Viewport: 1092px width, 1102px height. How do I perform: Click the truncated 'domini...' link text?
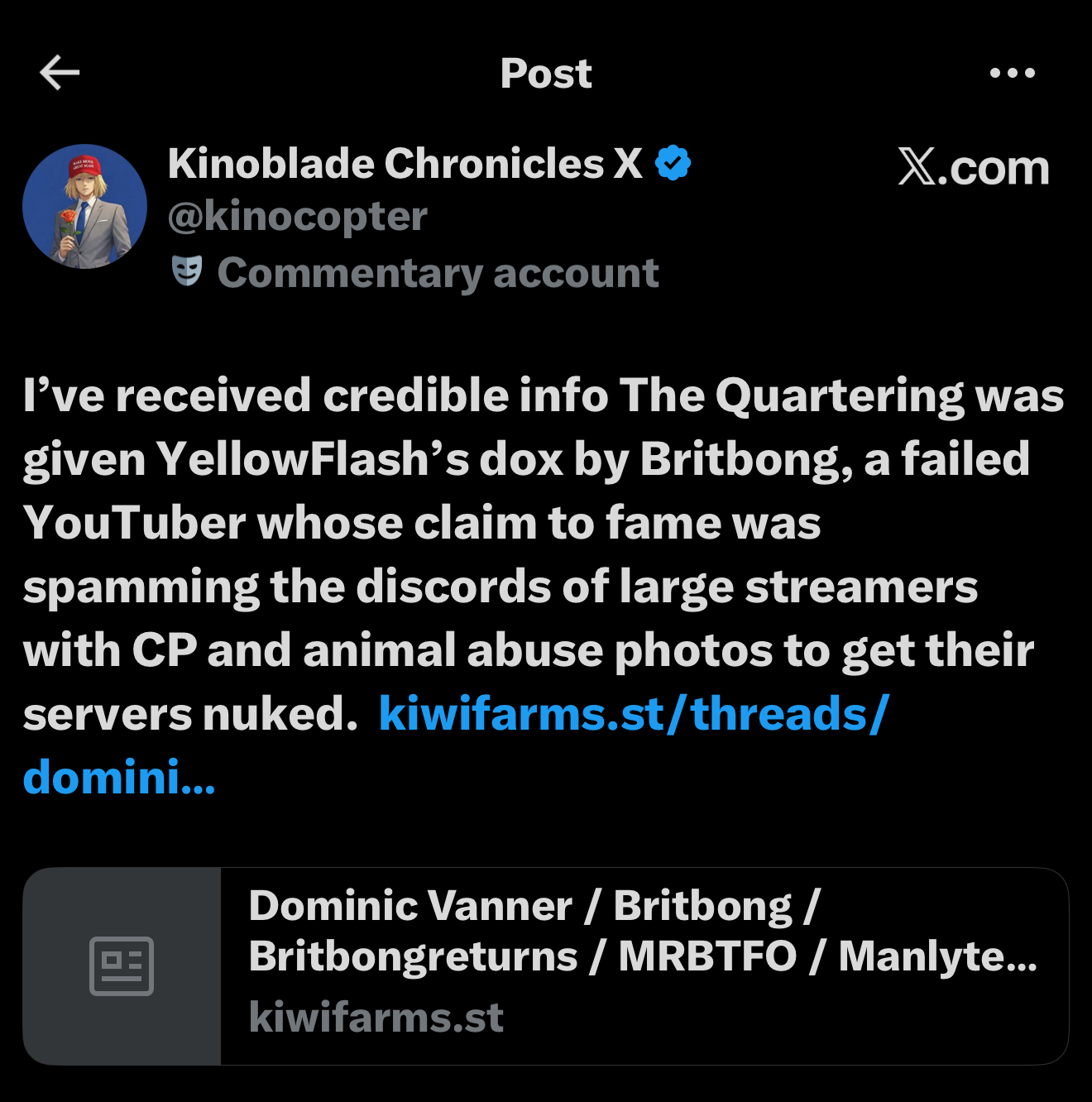tap(119, 778)
